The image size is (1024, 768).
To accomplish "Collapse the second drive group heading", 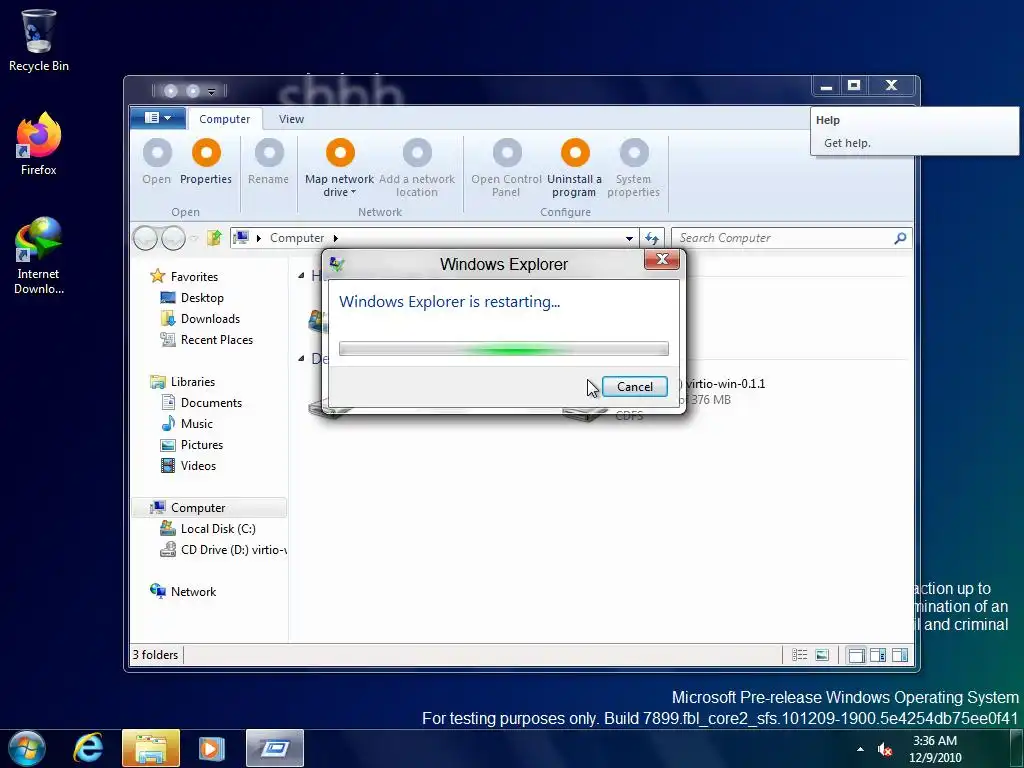I will pos(301,358).
